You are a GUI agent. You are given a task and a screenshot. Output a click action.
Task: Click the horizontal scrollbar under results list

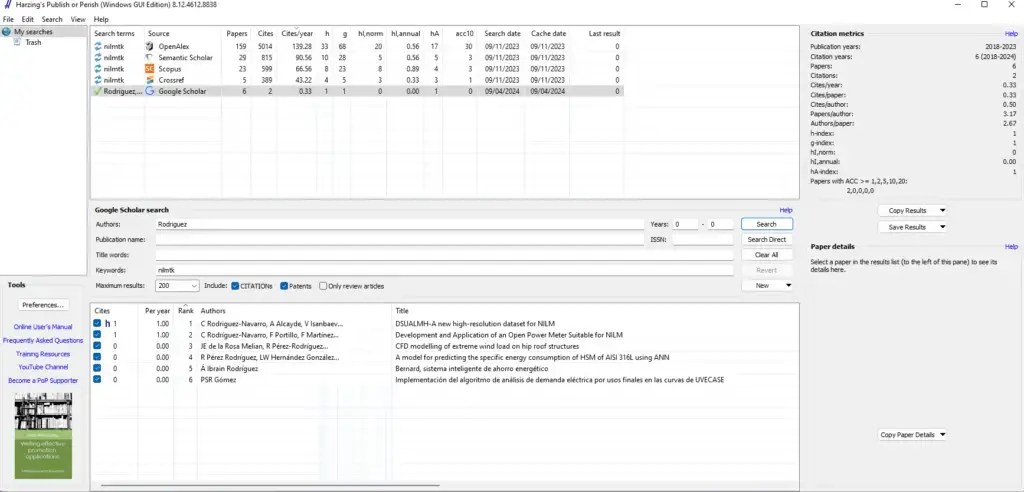(x=300, y=487)
